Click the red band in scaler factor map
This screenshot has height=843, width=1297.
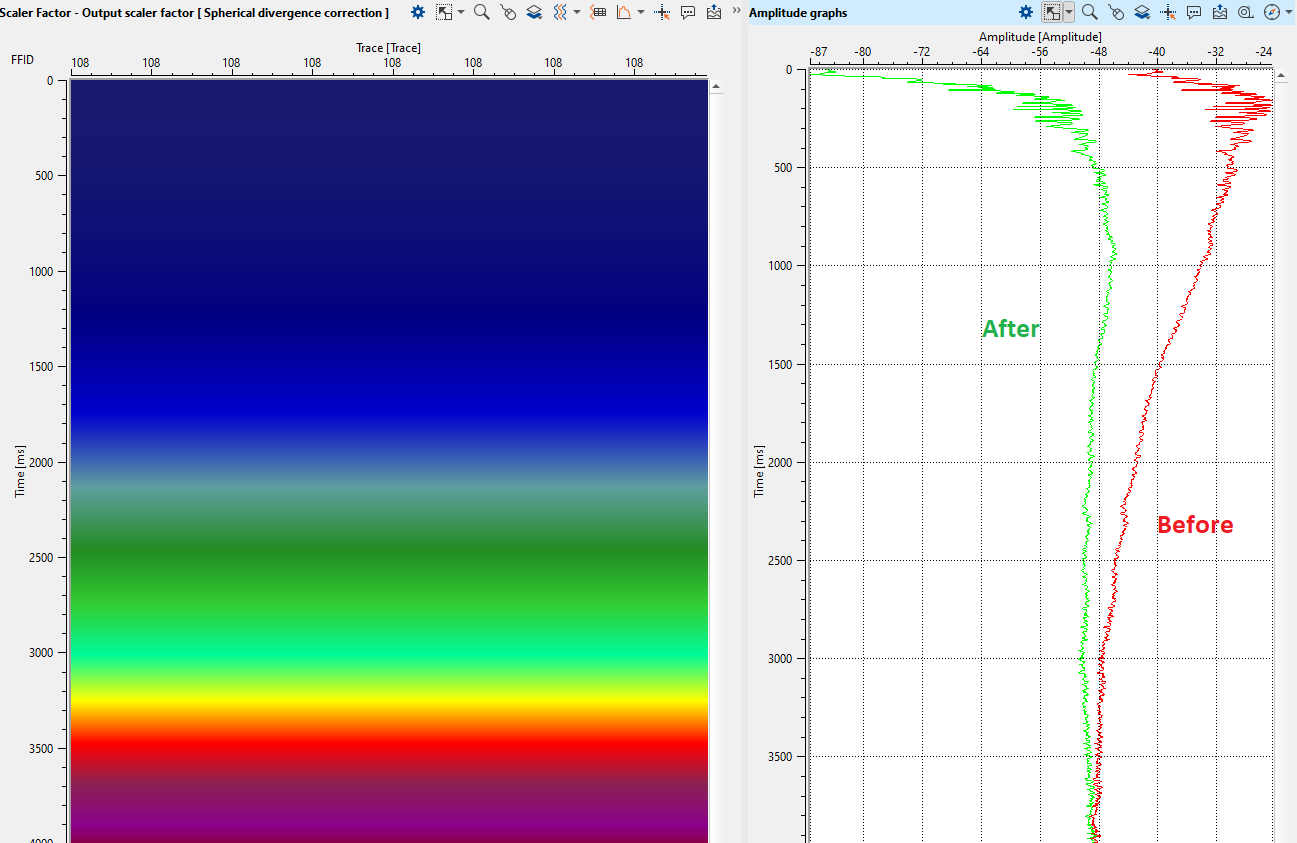click(x=388, y=745)
